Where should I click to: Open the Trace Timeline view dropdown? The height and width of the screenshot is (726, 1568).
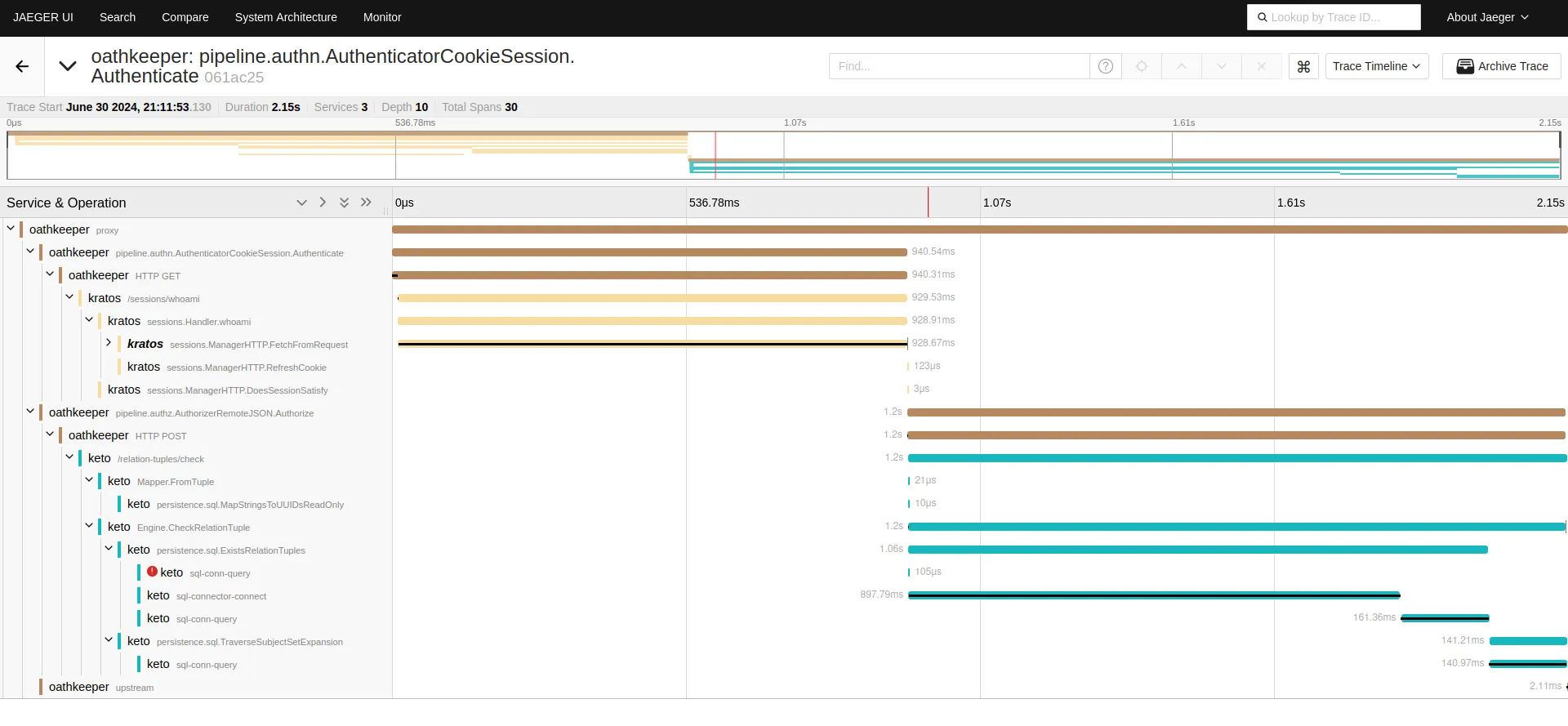[1376, 66]
